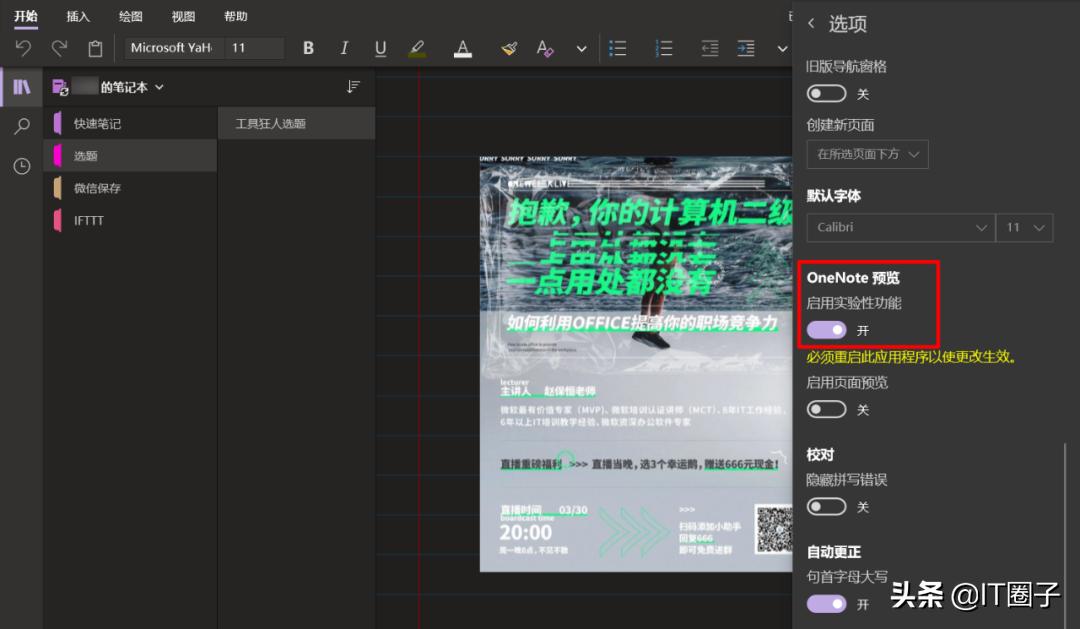The height and width of the screenshot is (629, 1080).
Task: Open search with the magnifier icon
Action: [x=20, y=127]
